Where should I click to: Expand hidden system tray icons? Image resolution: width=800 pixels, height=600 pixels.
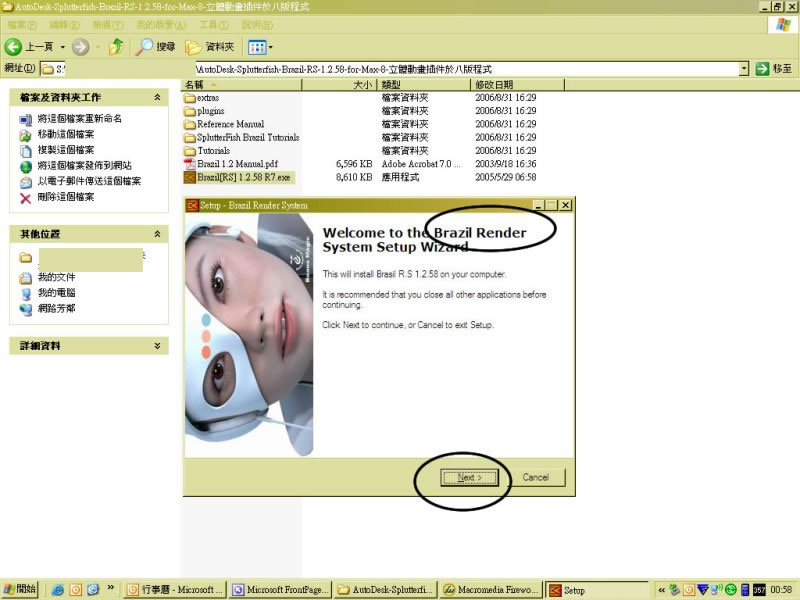tap(661, 590)
